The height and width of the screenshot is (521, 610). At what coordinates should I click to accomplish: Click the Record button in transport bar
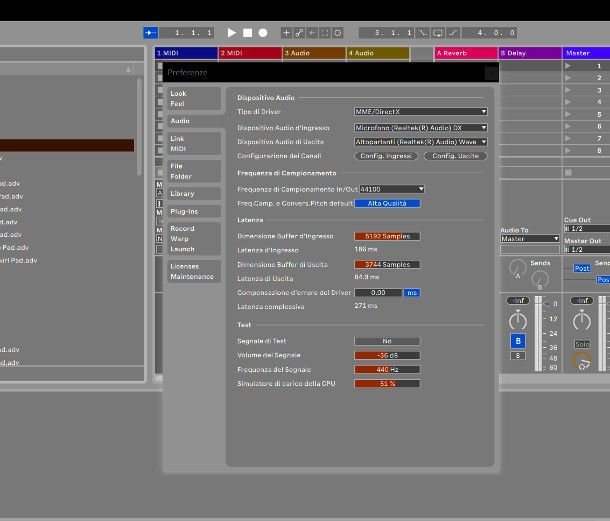(x=263, y=33)
